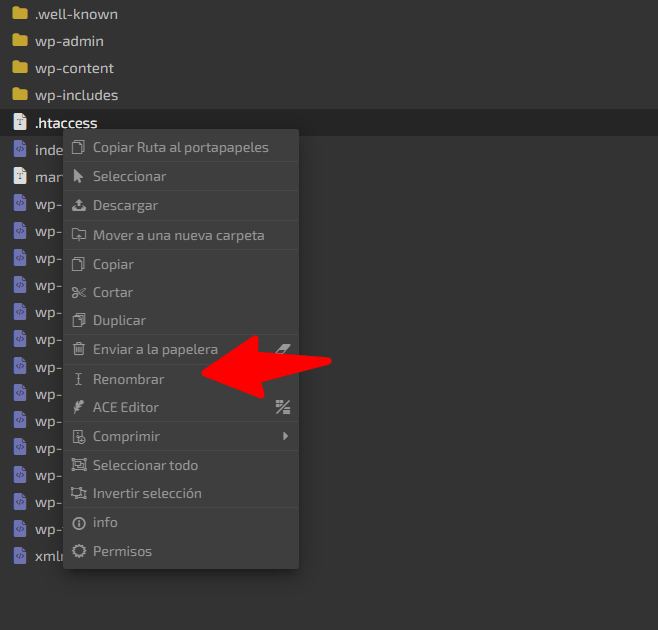
Task: Click the duplicate icon beside Duplicar
Action: click(78, 321)
